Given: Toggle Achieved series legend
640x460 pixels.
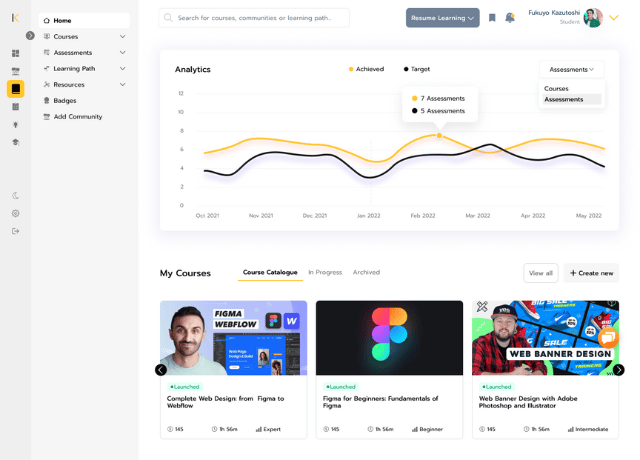Looking at the screenshot, I should [x=366, y=69].
